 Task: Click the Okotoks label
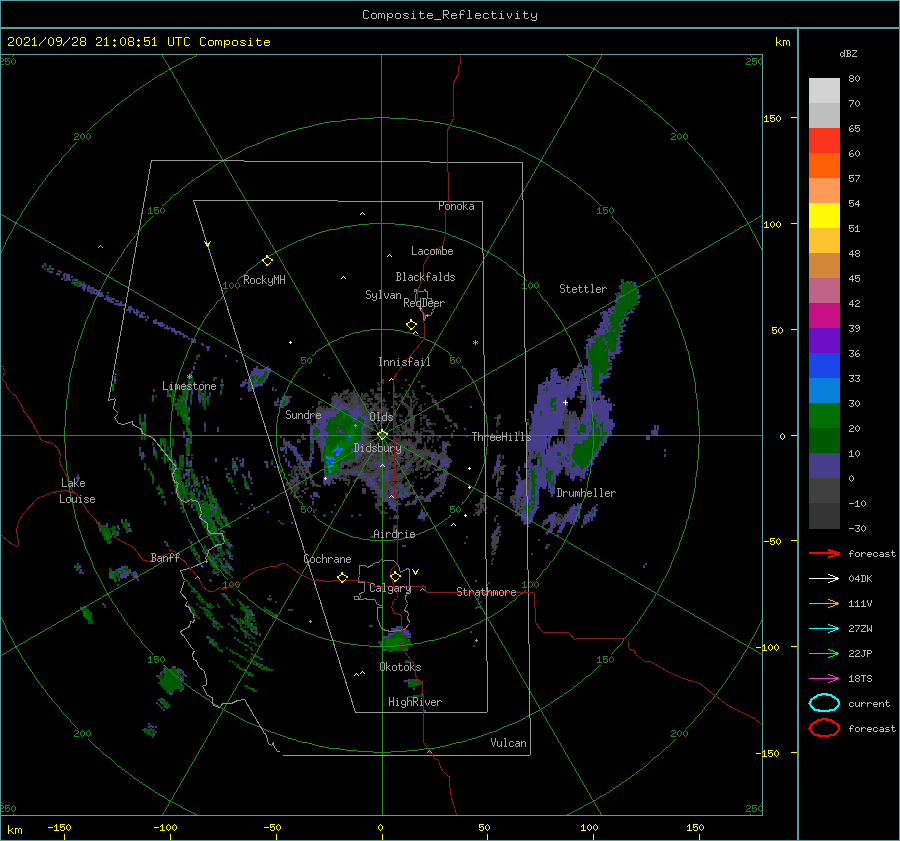coord(400,667)
